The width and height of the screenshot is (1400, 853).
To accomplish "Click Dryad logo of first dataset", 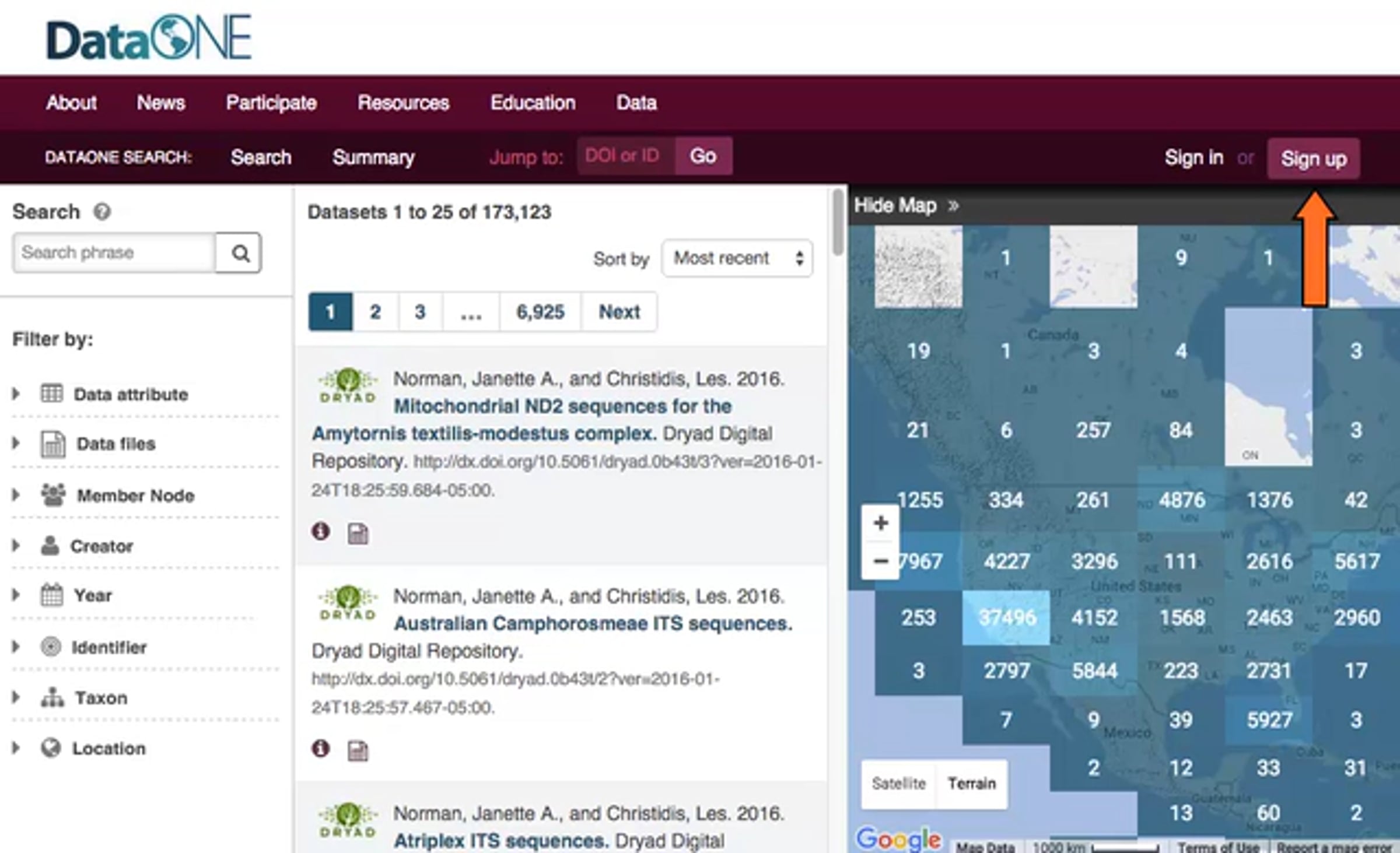I will [348, 386].
